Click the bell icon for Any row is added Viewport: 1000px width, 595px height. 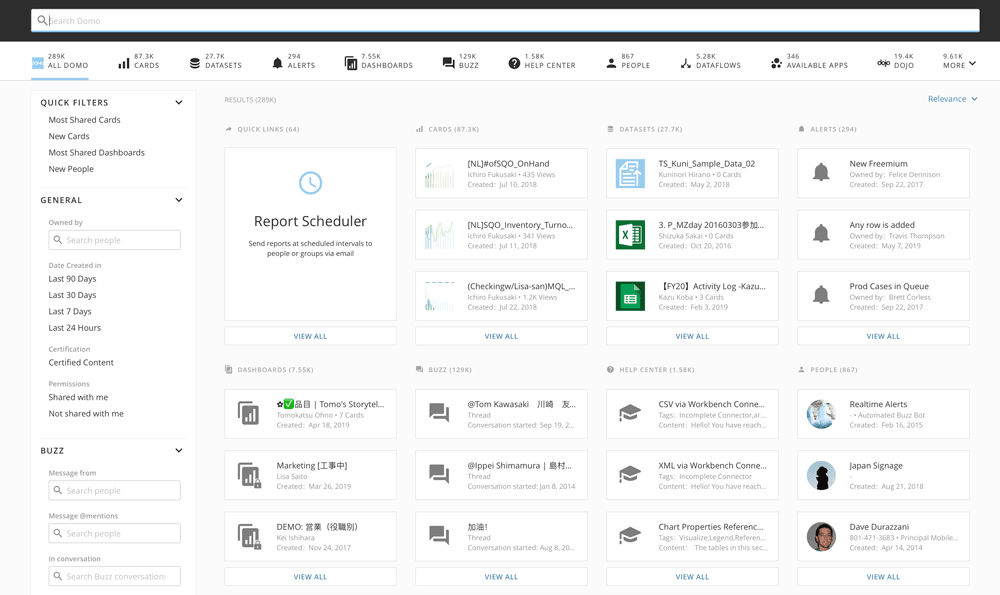click(x=821, y=233)
